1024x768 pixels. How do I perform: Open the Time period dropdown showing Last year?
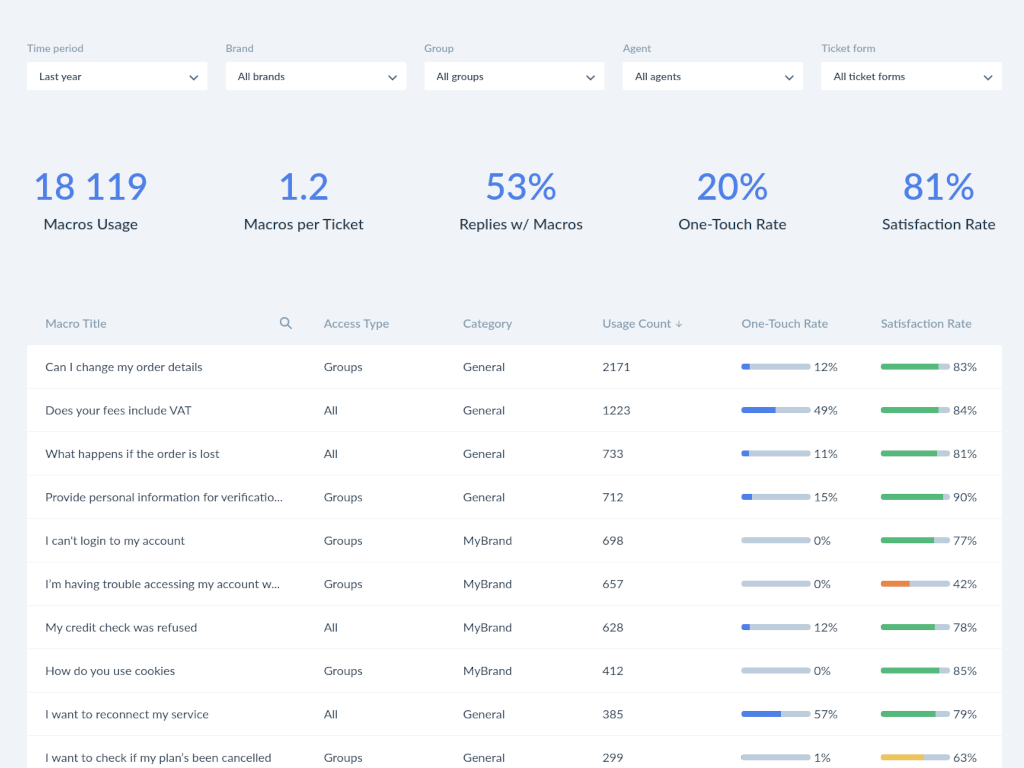(x=117, y=76)
